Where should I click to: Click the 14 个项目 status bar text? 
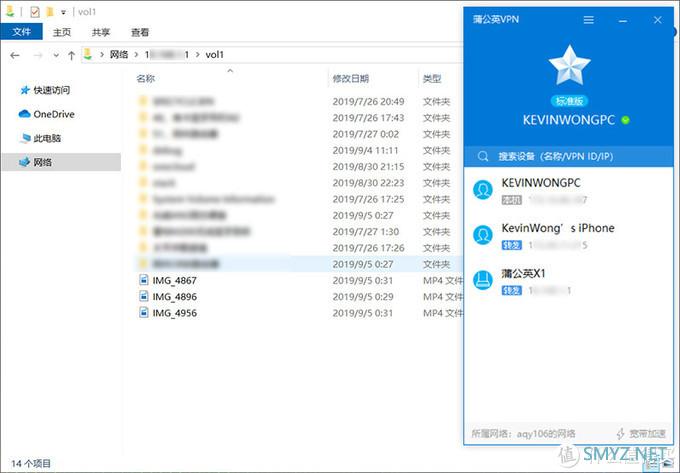pos(30,463)
